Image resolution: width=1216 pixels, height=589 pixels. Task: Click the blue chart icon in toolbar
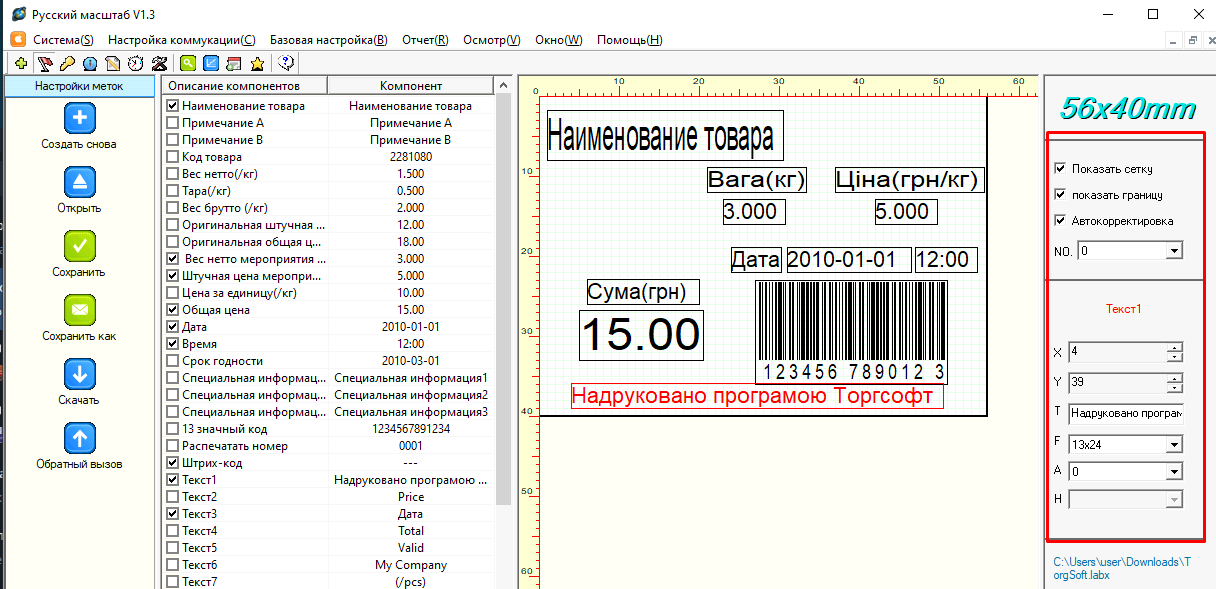212,63
